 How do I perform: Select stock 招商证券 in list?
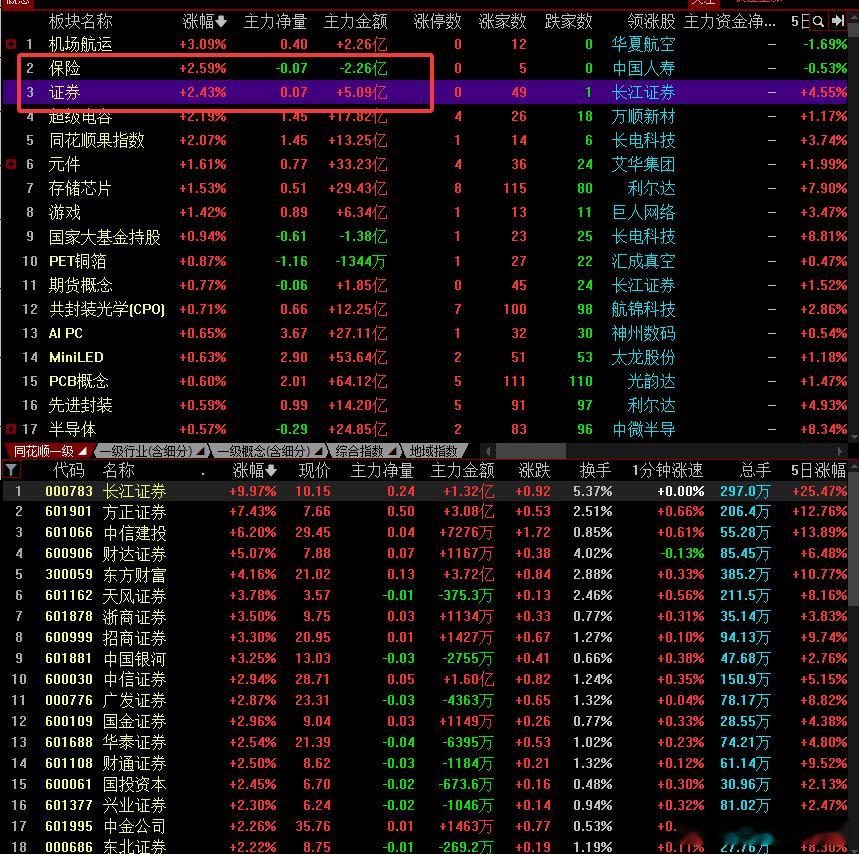425,638
